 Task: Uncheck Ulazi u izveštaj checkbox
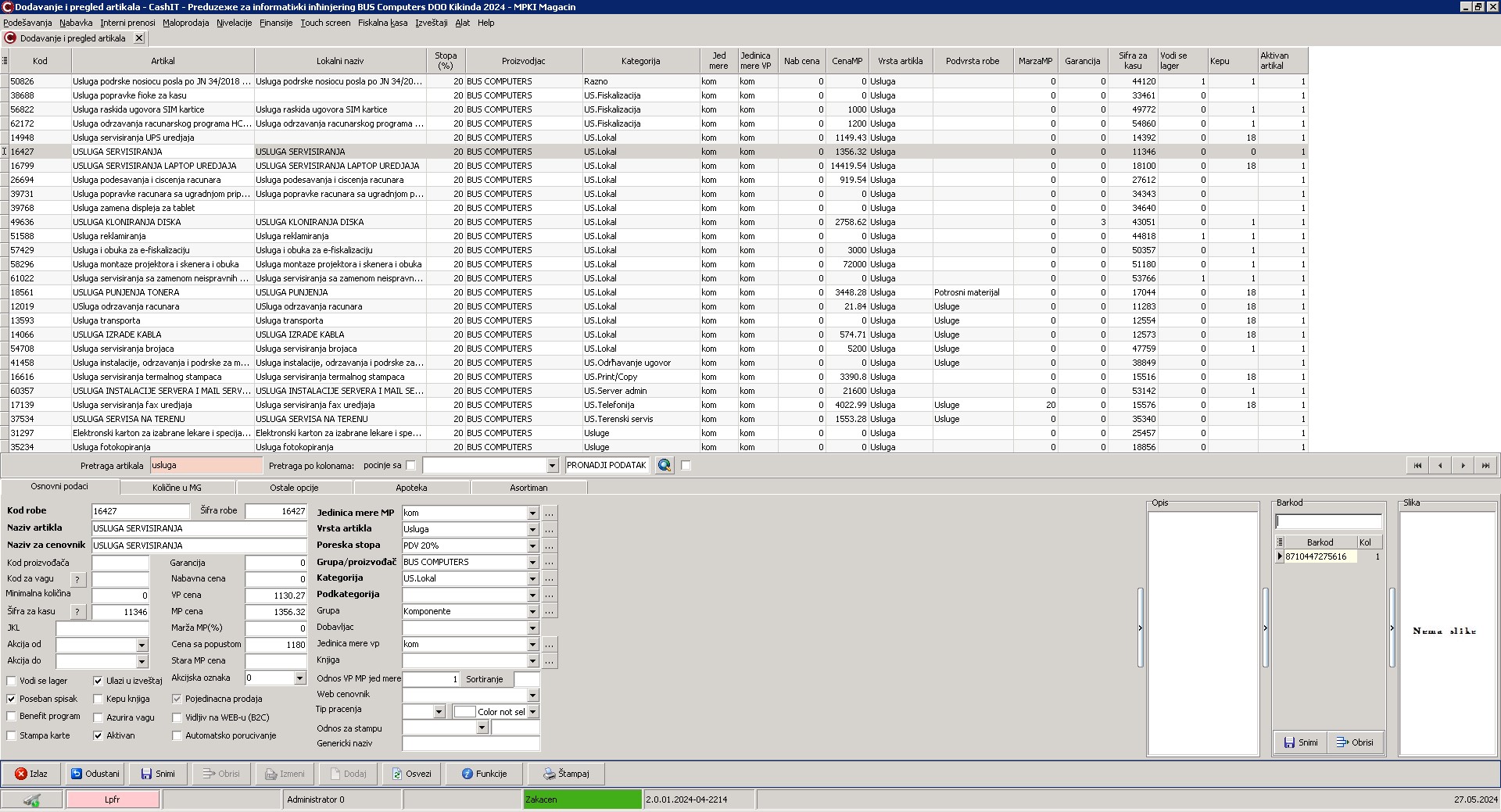(x=98, y=681)
